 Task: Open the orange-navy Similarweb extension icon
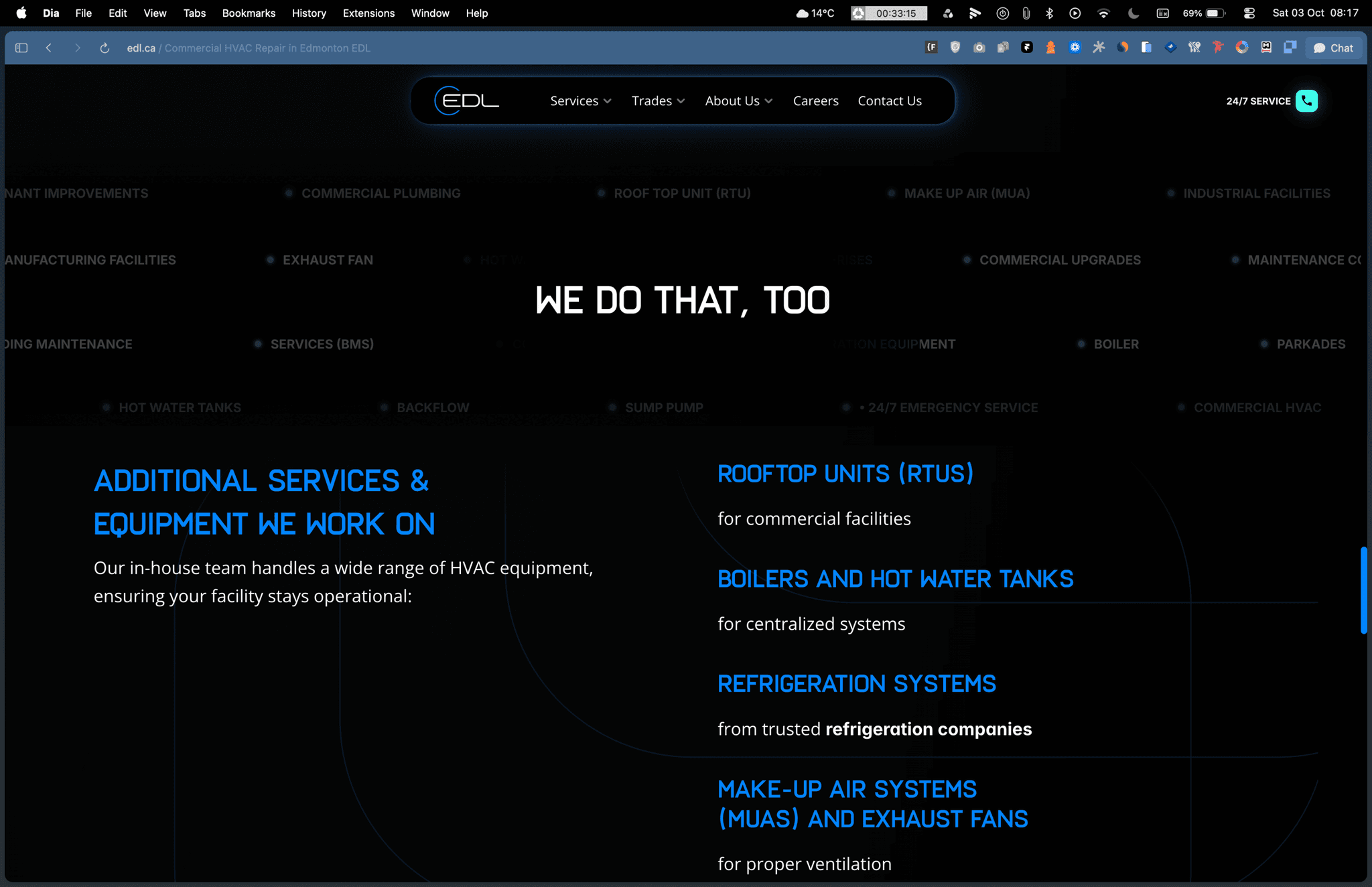[1123, 48]
